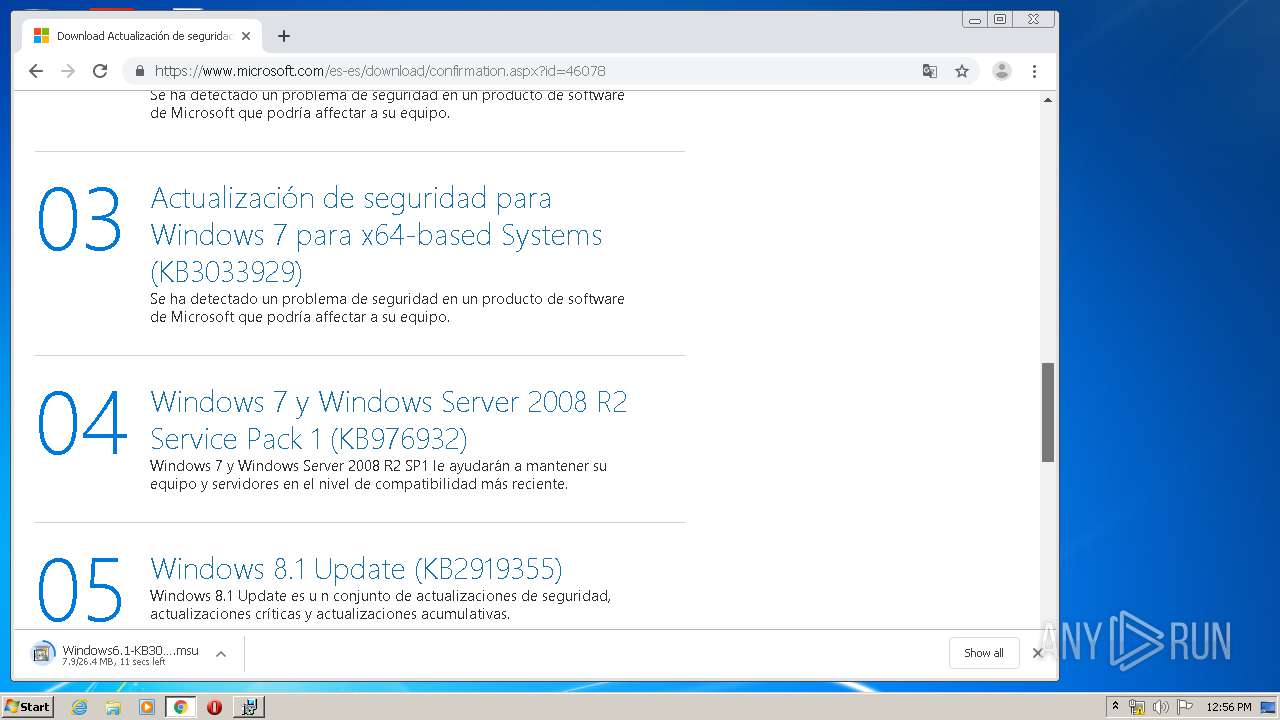1280x720 pixels.
Task: Go back to the previous page
Action: pos(36,71)
